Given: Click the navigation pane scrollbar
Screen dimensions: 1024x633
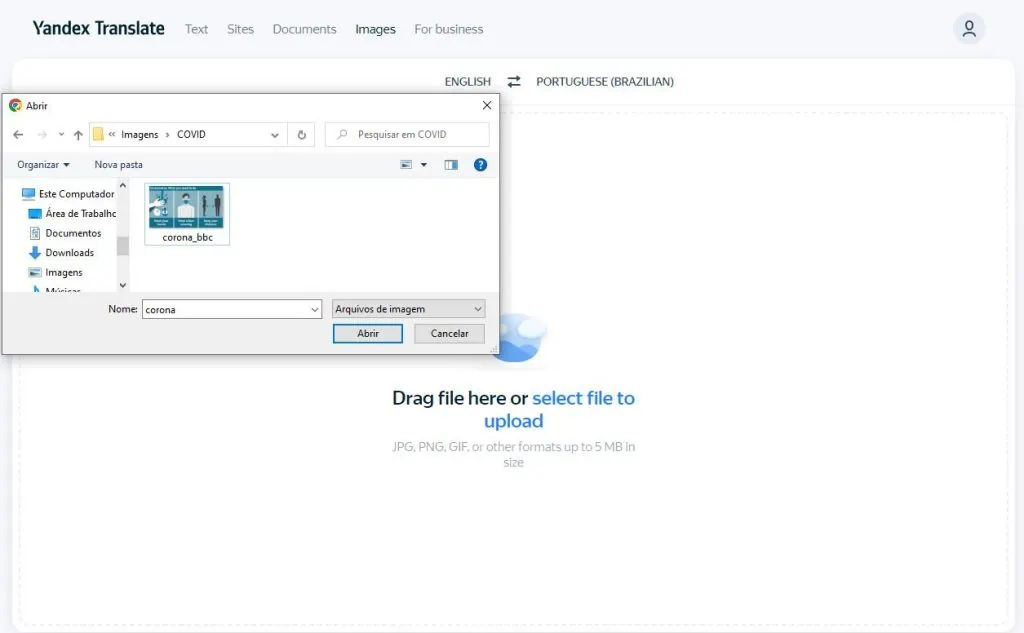Looking at the screenshot, I should [x=123, y=245].
